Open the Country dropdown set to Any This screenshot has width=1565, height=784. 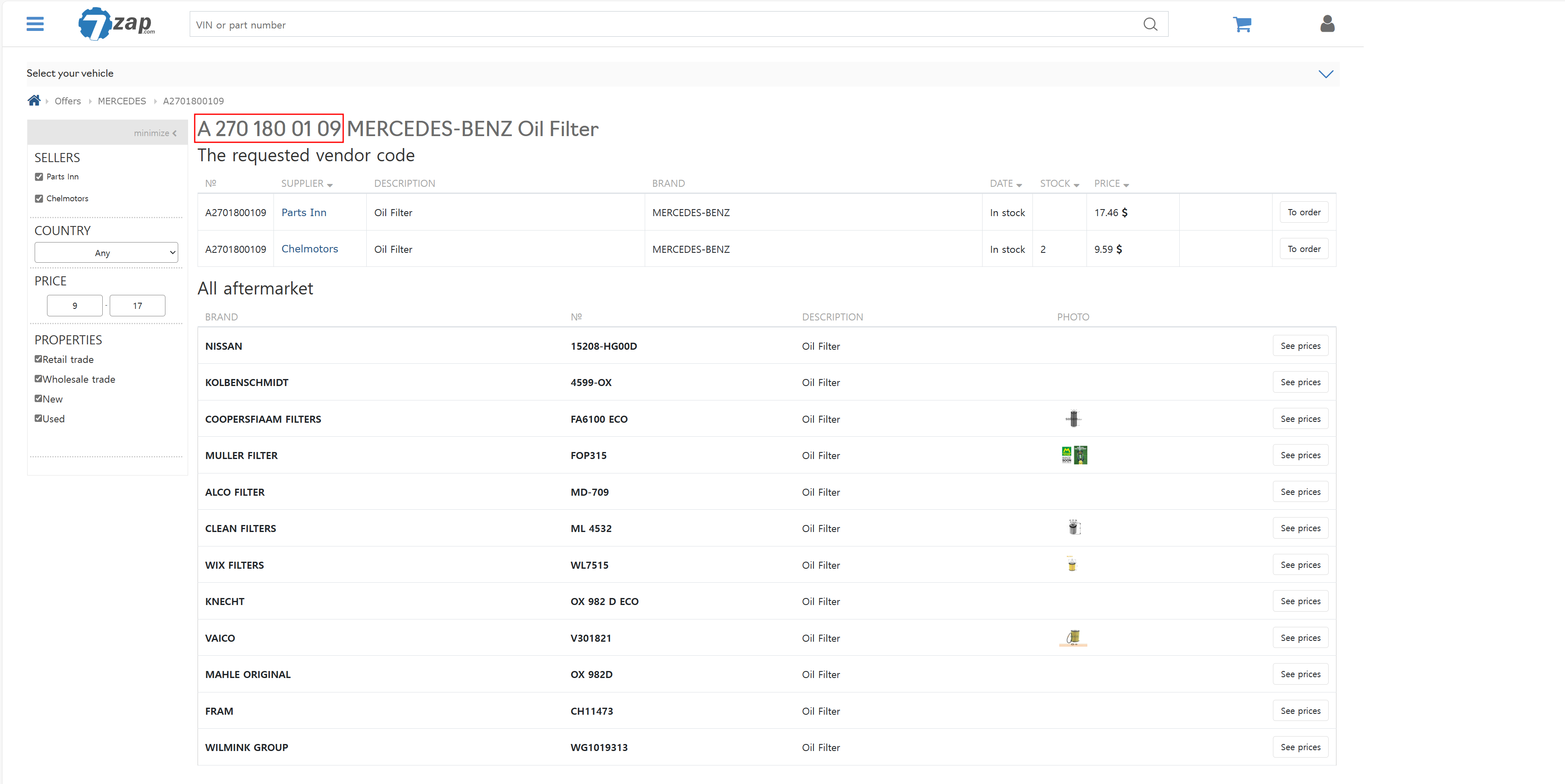click(106, 253)
